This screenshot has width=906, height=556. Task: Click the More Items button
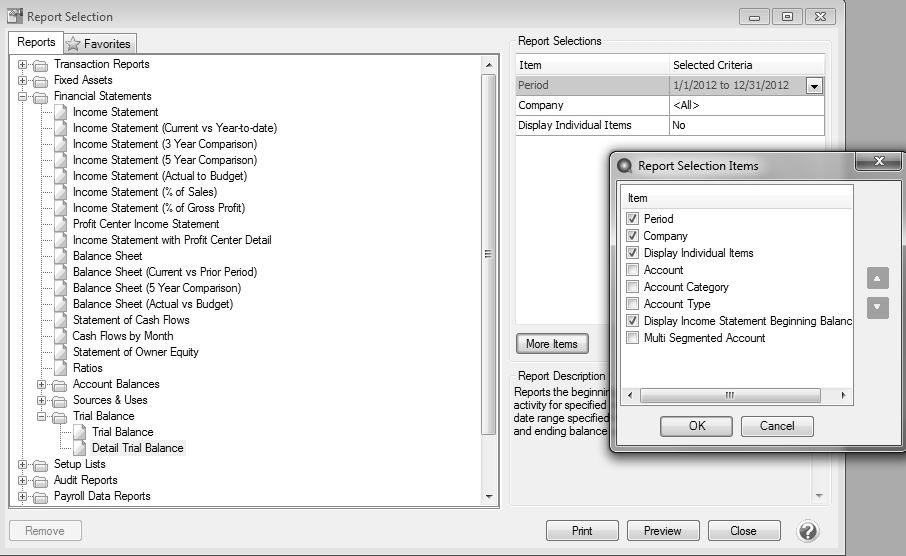coord(551,344)
